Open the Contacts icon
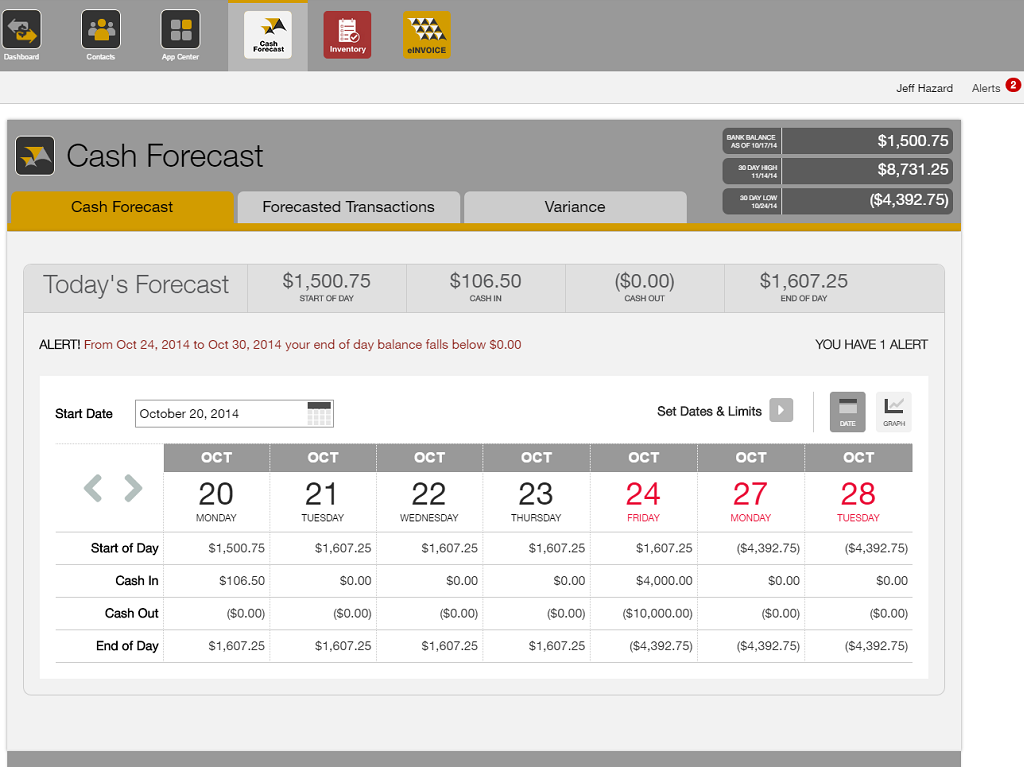Screen dimensions: 1024x767 pyautogui.click(x=101, y=30)
